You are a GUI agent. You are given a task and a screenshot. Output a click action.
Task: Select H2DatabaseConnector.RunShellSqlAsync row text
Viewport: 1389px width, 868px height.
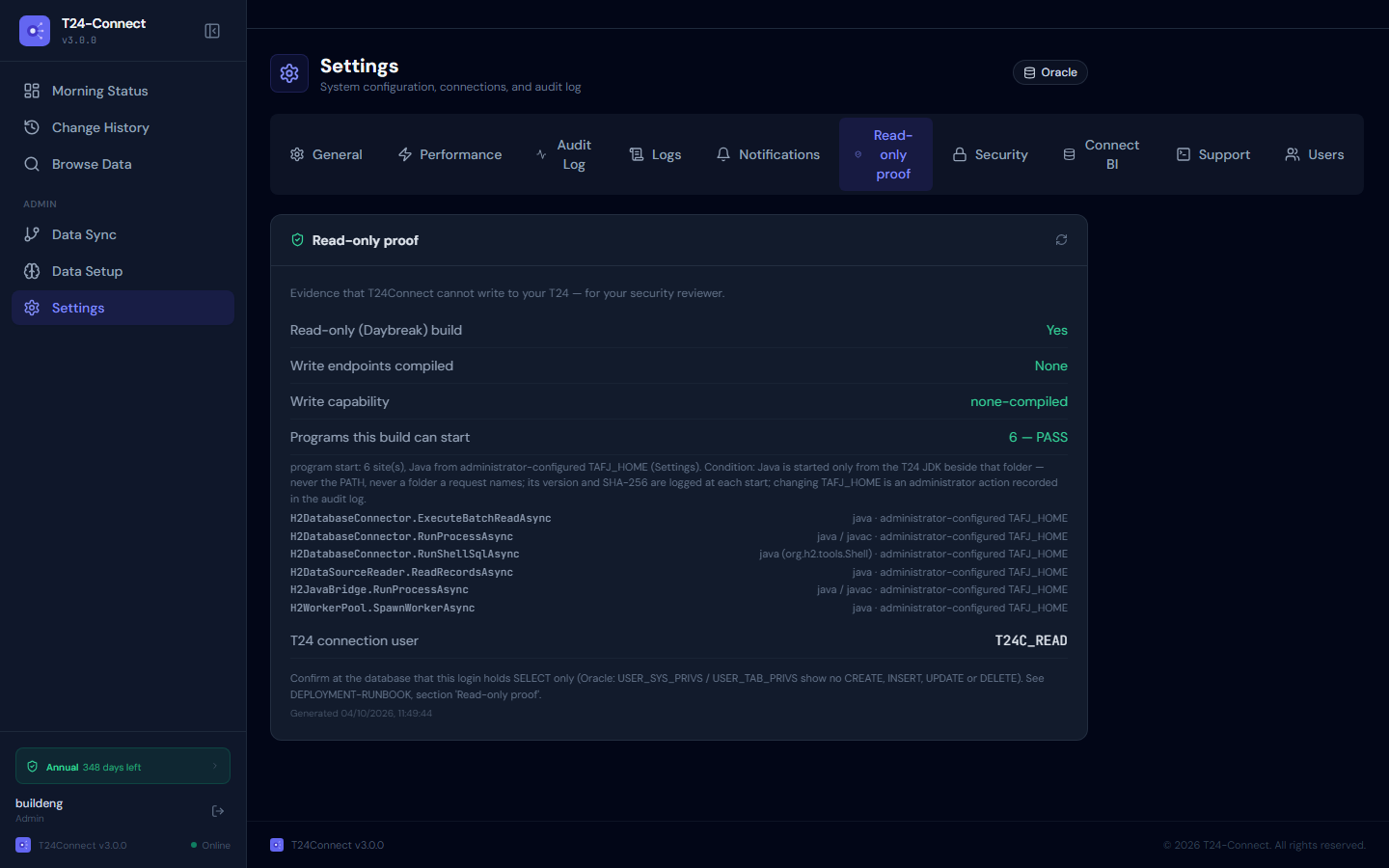[x=405, y=555]
